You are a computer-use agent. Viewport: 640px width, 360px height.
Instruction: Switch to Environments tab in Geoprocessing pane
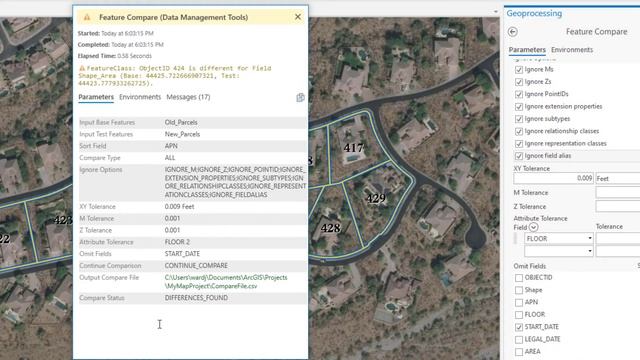pyautogui.click(x=572, y=50)
